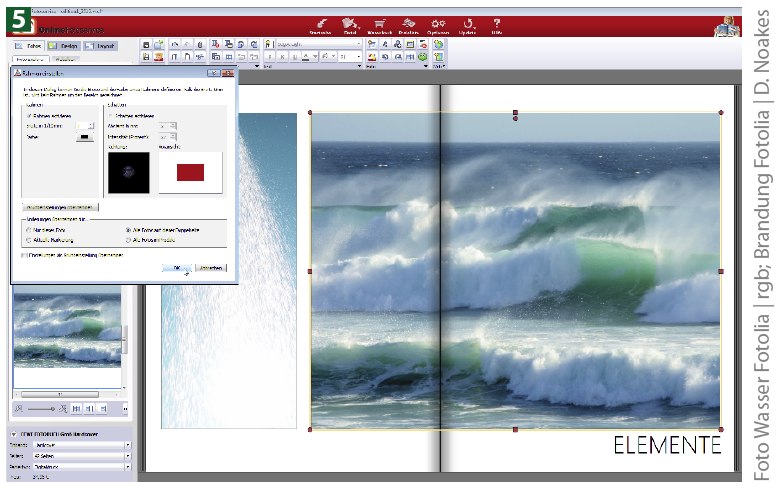The height and width of the screenshot is (490, 777).
Task: Click the zoom in magnifier icon
Action: click(x=63, y=409)
